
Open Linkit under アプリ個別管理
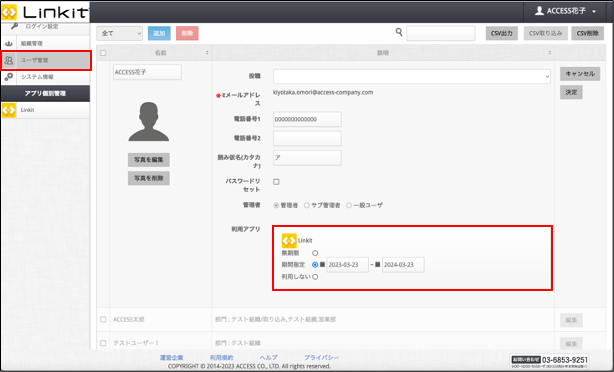(x=27, y=110)
